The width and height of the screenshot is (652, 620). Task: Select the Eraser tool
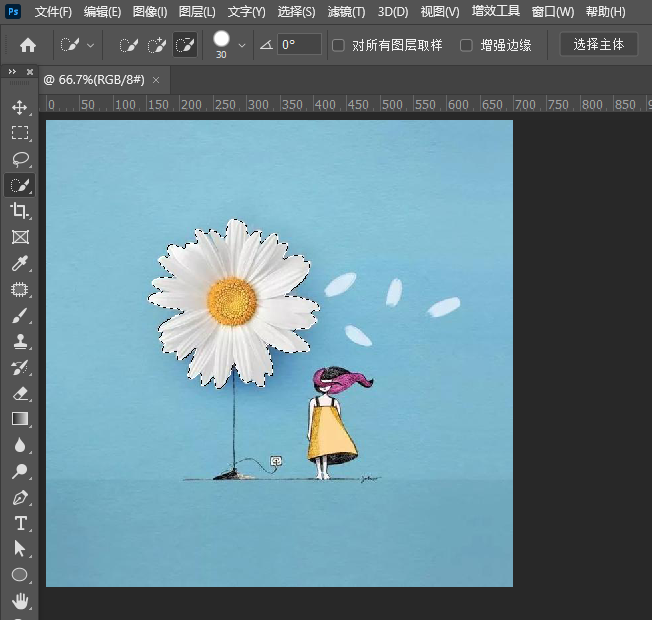pyautogui.click(x=19, y=393)
